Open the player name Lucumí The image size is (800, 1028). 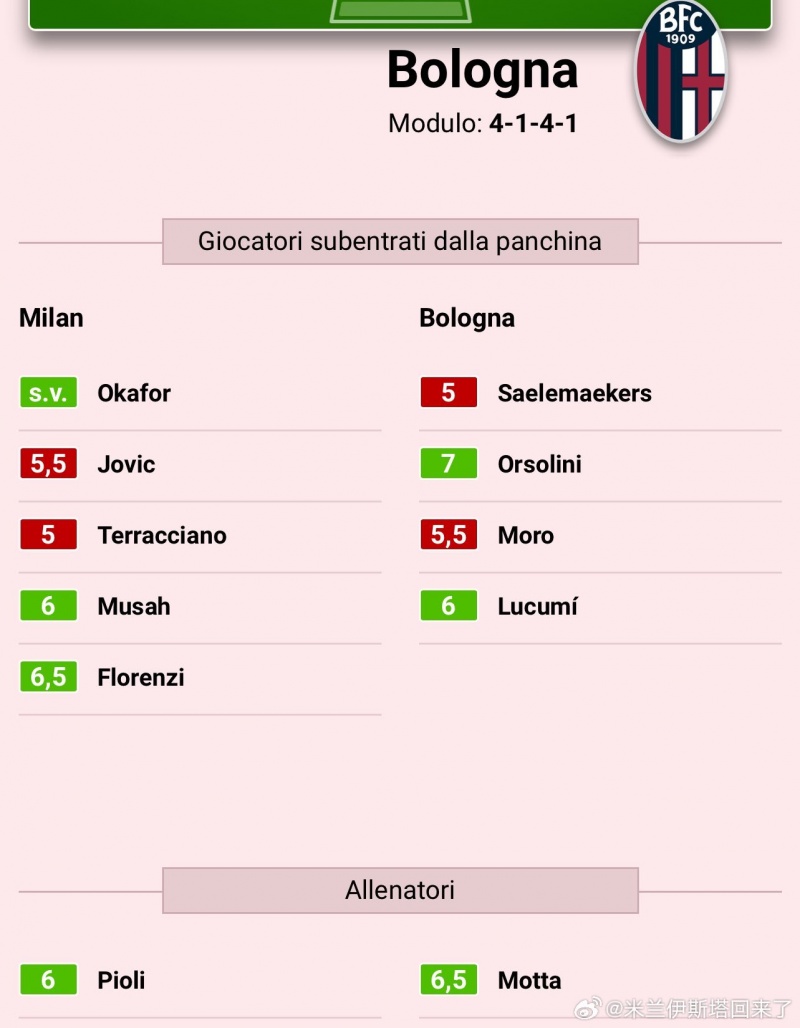pos(538,606)
